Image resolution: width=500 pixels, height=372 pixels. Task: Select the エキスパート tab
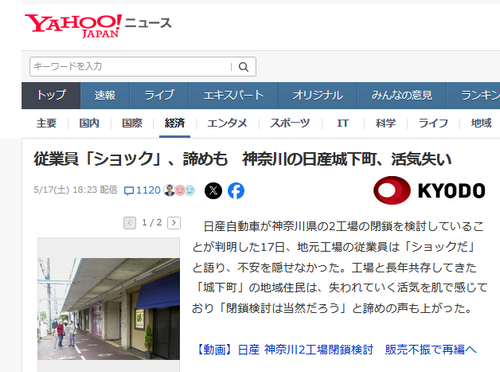234,95
